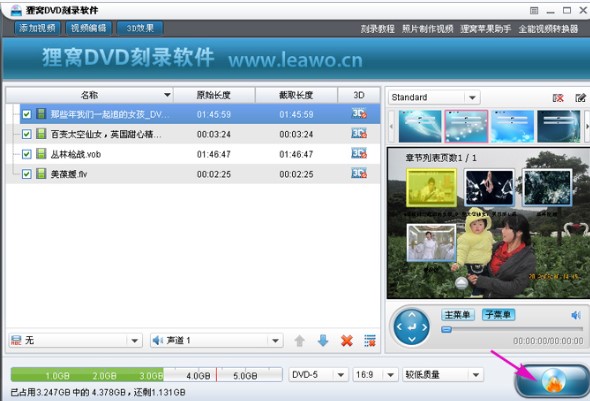Screen dimensions: 590x401
Task: Click the 添加视频 button
Action: coord(37,28)
